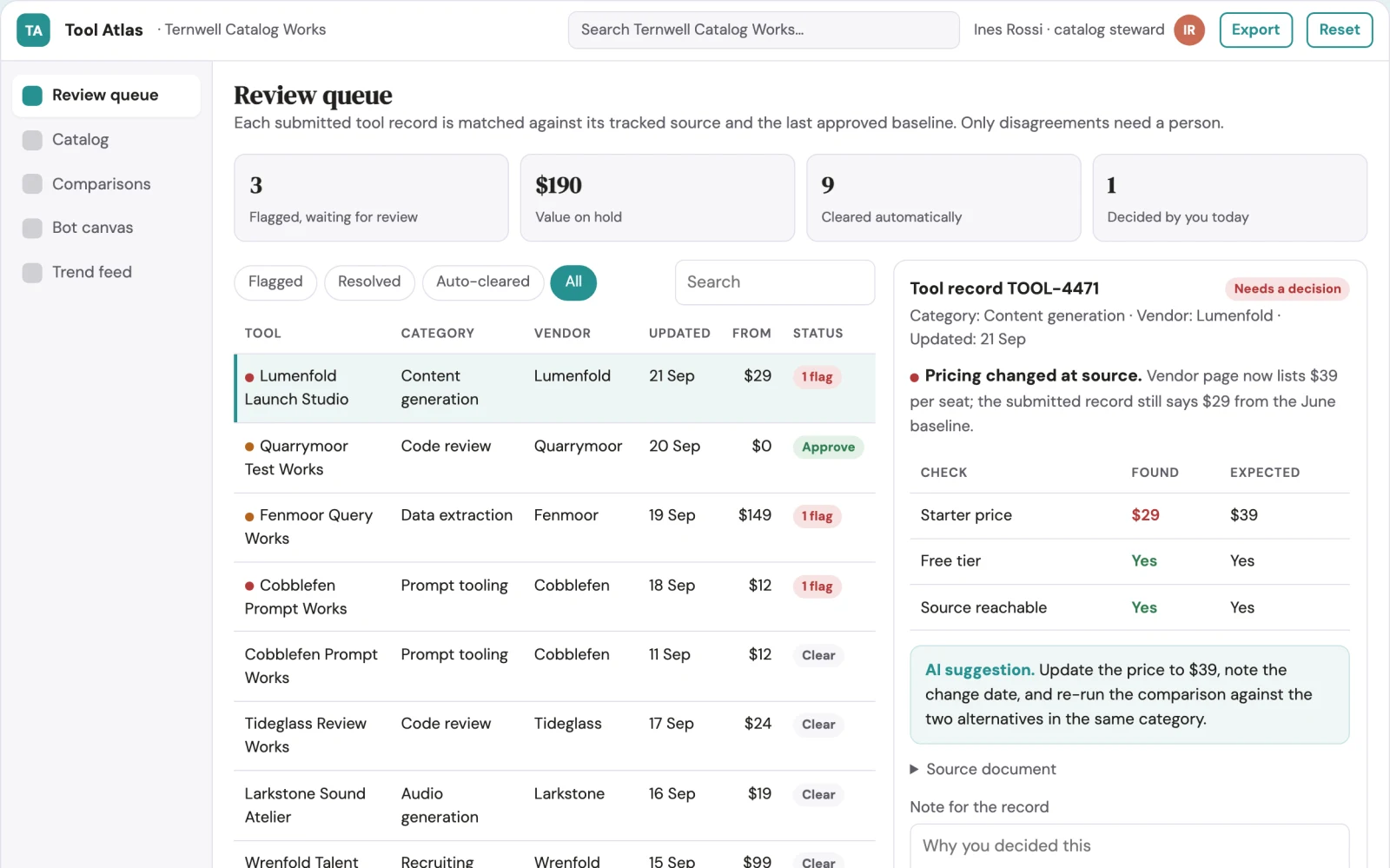This screenshot has height=868, width=1390.
Task: Open the IR user avatar
Action: pos(1188,30)
